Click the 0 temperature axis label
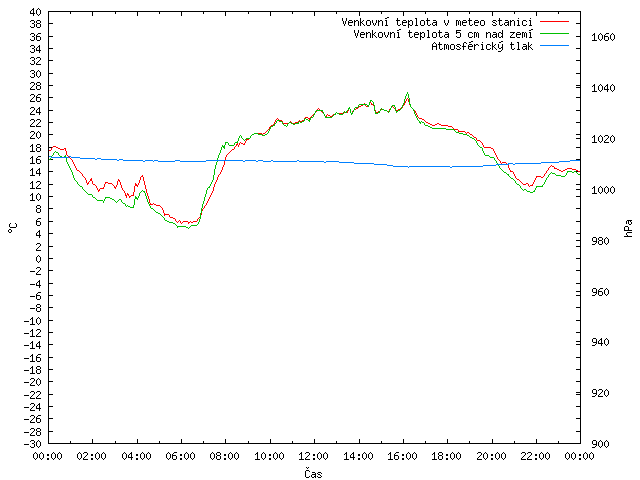The image size is (640, 480). pos(38,259)
